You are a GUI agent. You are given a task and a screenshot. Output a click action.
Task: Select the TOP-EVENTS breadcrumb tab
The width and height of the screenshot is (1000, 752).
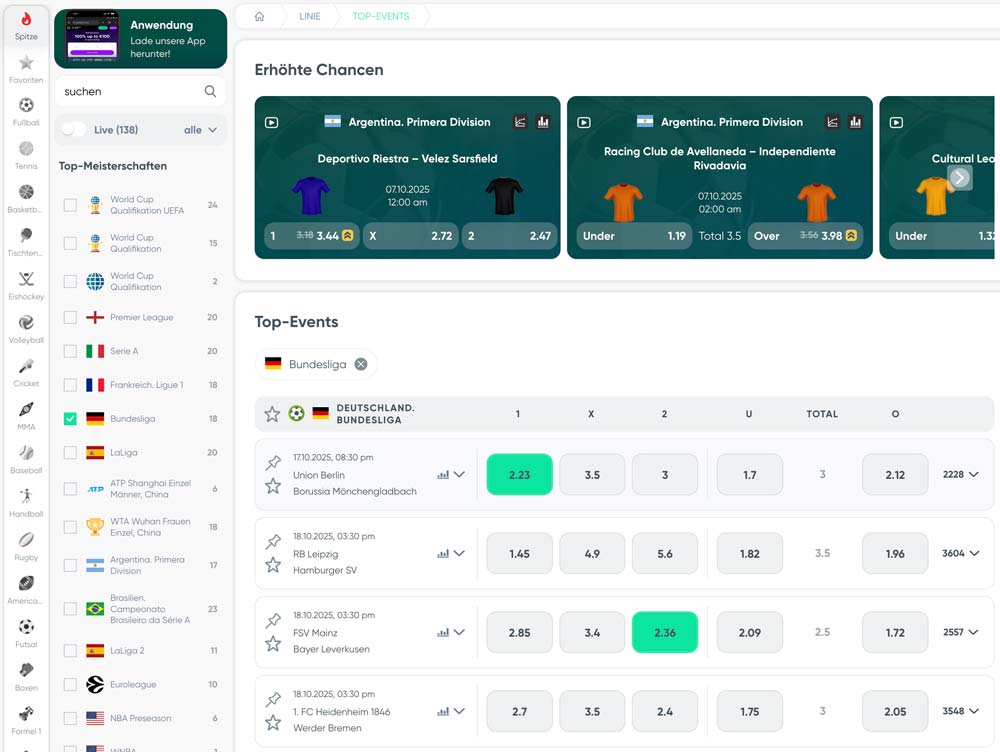pos(381,16)
